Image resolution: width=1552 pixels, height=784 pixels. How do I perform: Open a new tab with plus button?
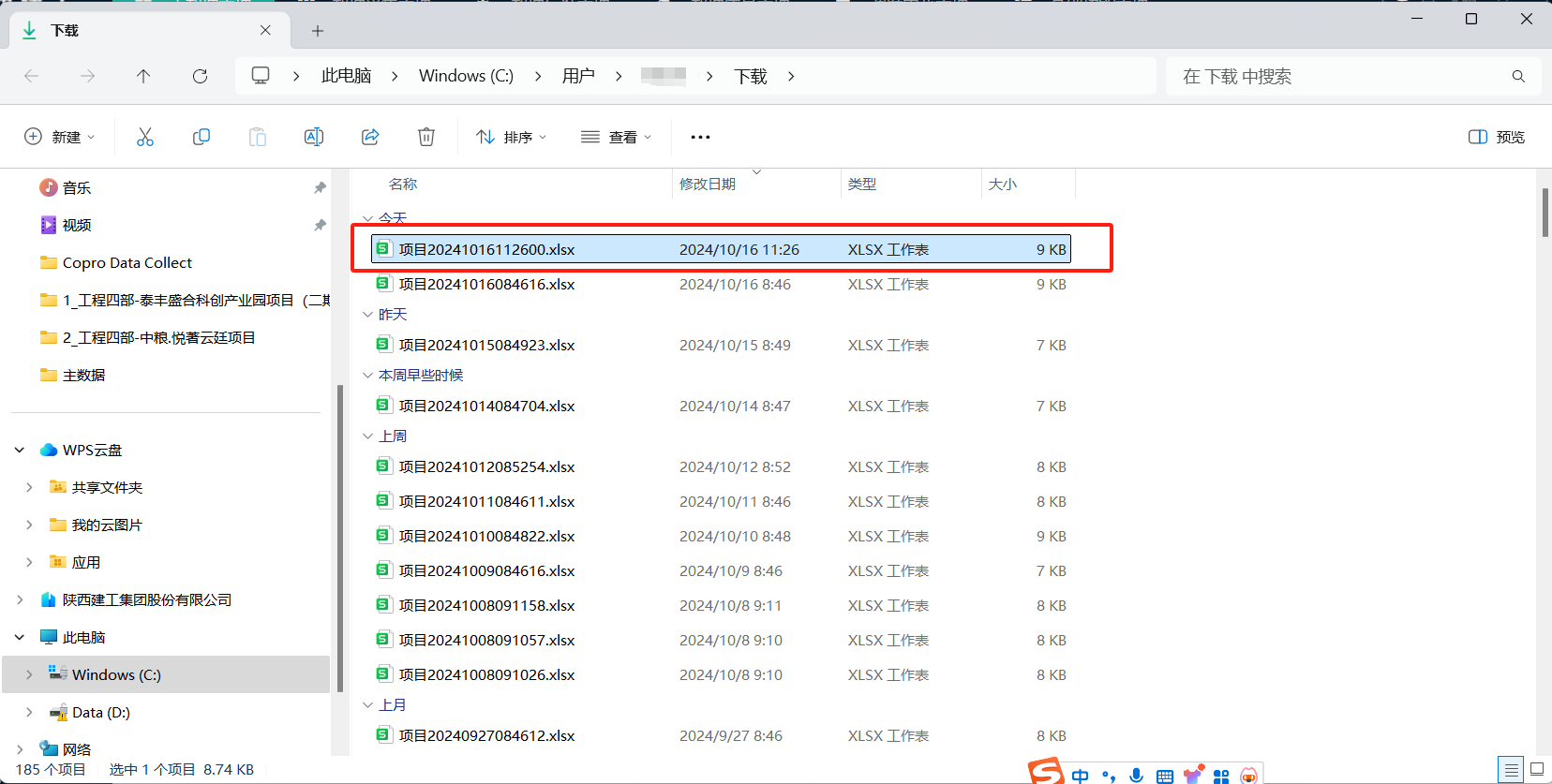[x=318, y=31]
